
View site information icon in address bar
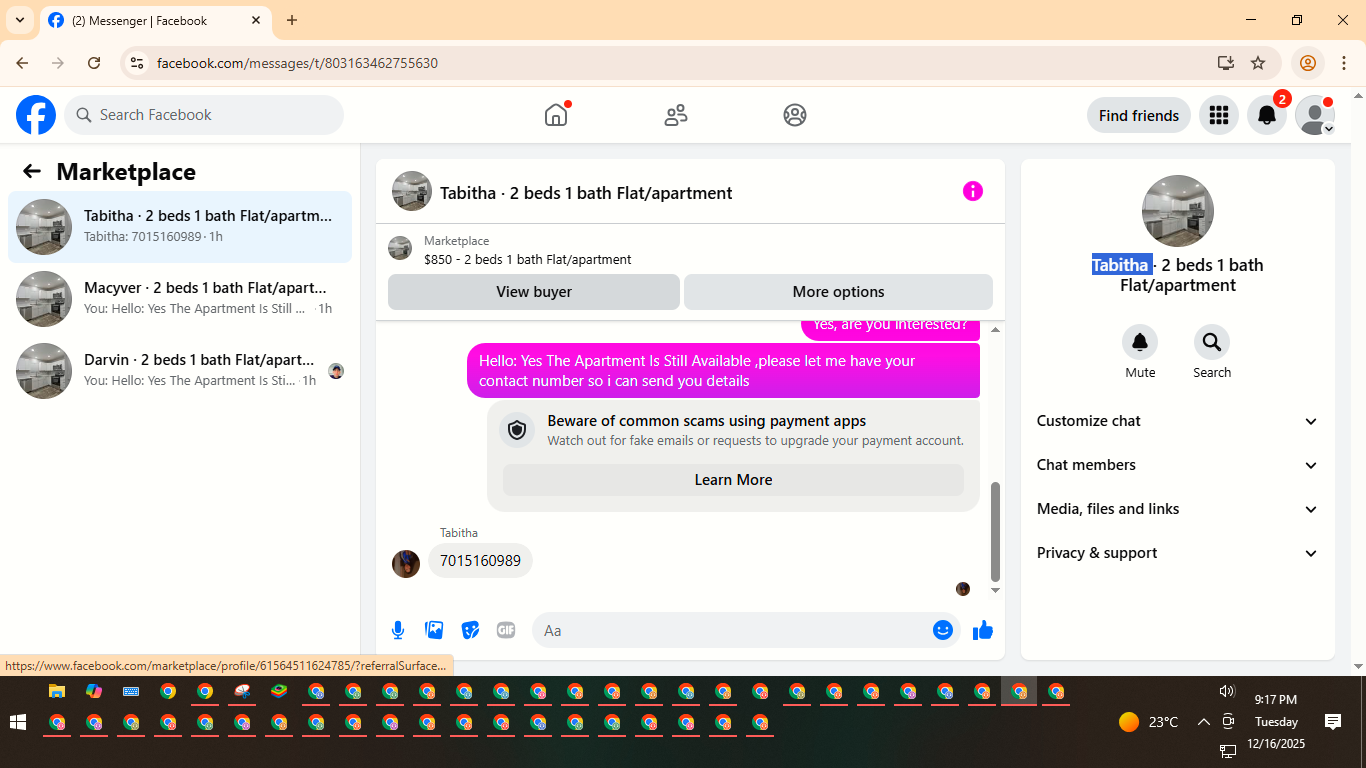coord(138,63)
